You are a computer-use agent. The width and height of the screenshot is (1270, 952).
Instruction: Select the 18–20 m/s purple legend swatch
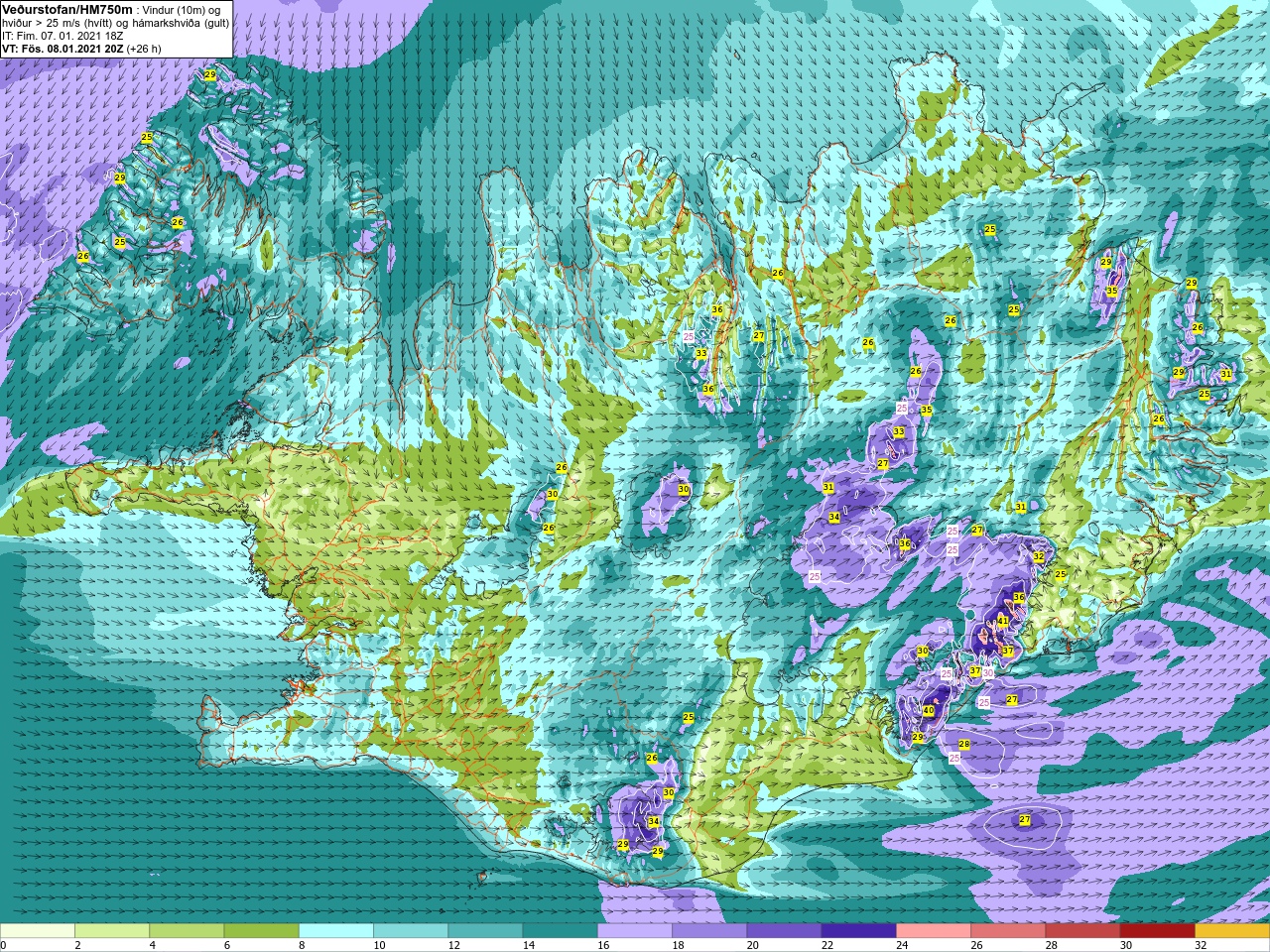709,931
